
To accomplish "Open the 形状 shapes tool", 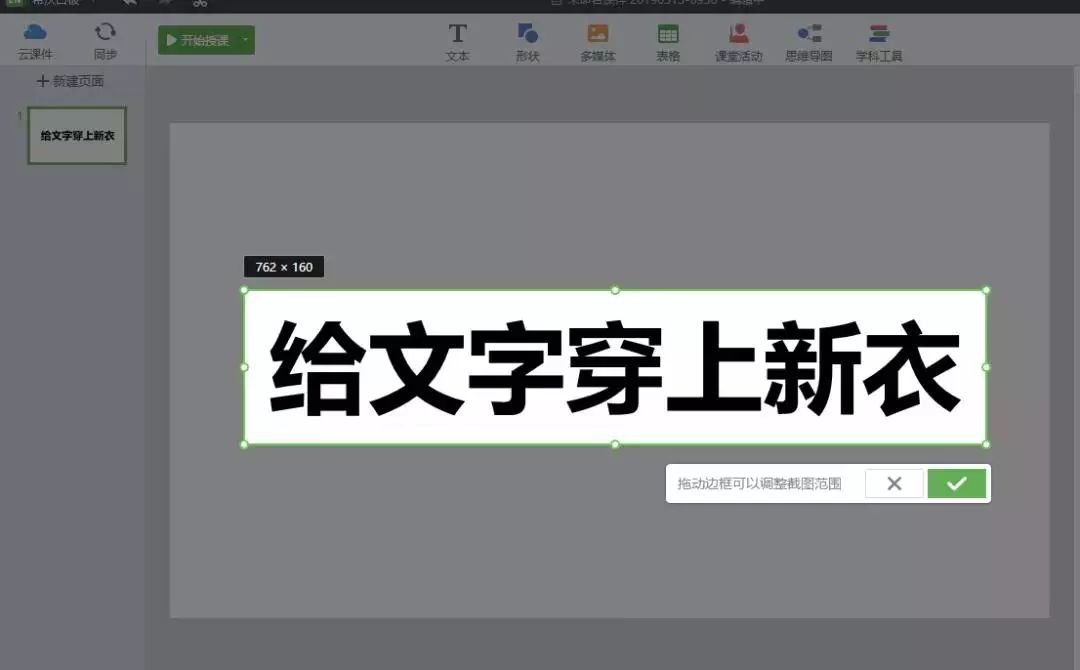I will pos(527,42).
